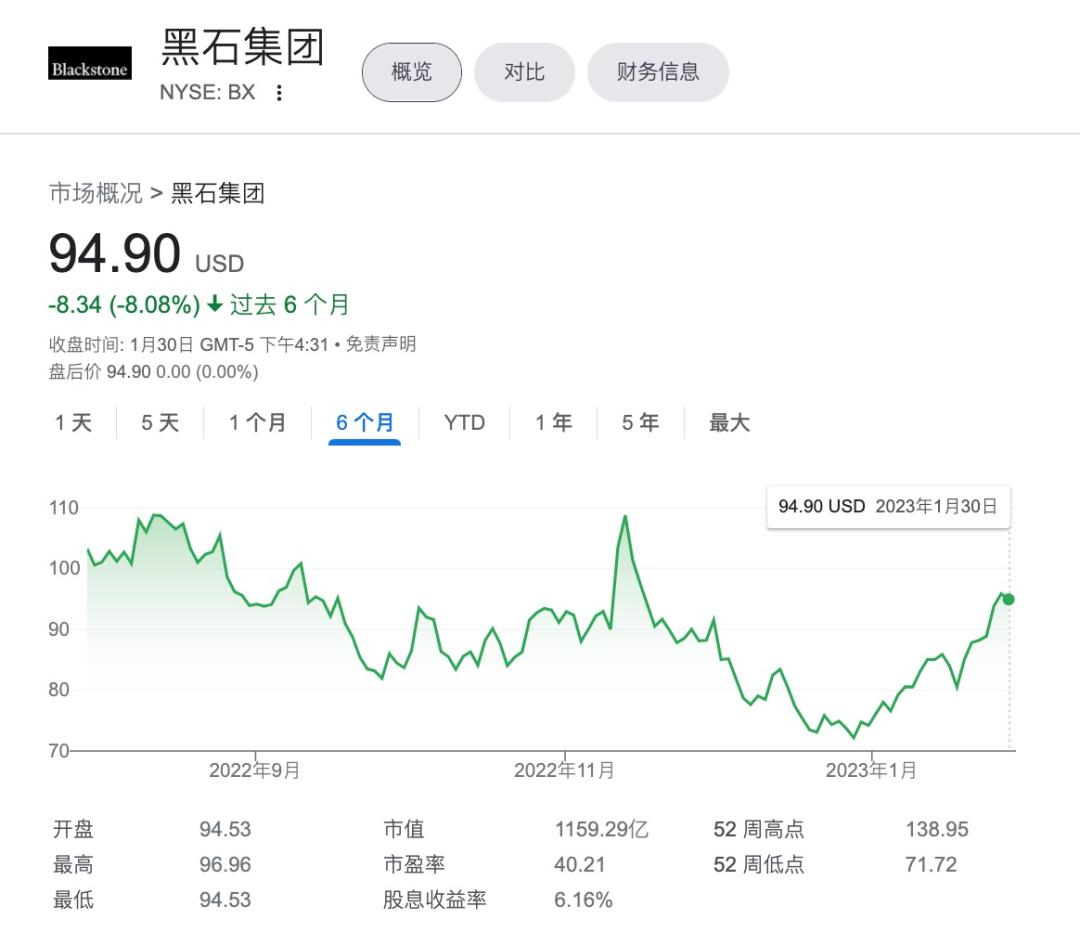Select the 5天 time range
This screenshot has height=932, width=1080.
(160, 423)
